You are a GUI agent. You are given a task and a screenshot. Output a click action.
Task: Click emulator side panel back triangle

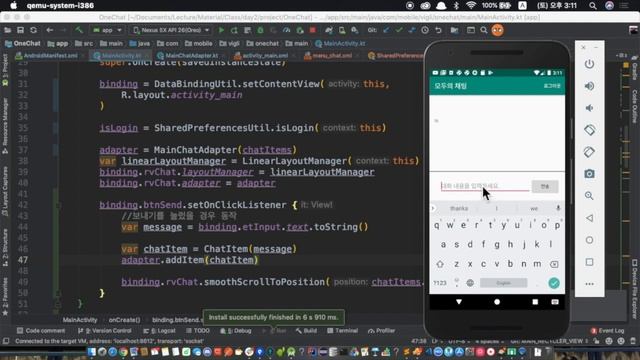click(589, 218)
